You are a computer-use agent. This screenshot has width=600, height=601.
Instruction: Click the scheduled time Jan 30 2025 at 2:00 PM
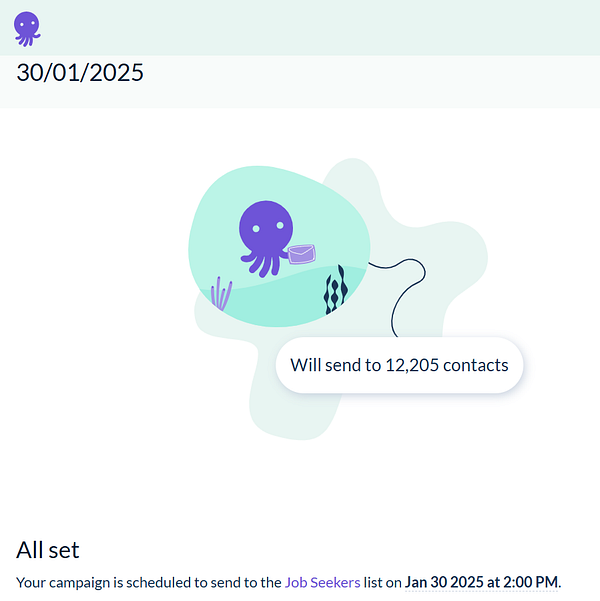(481, 582)
